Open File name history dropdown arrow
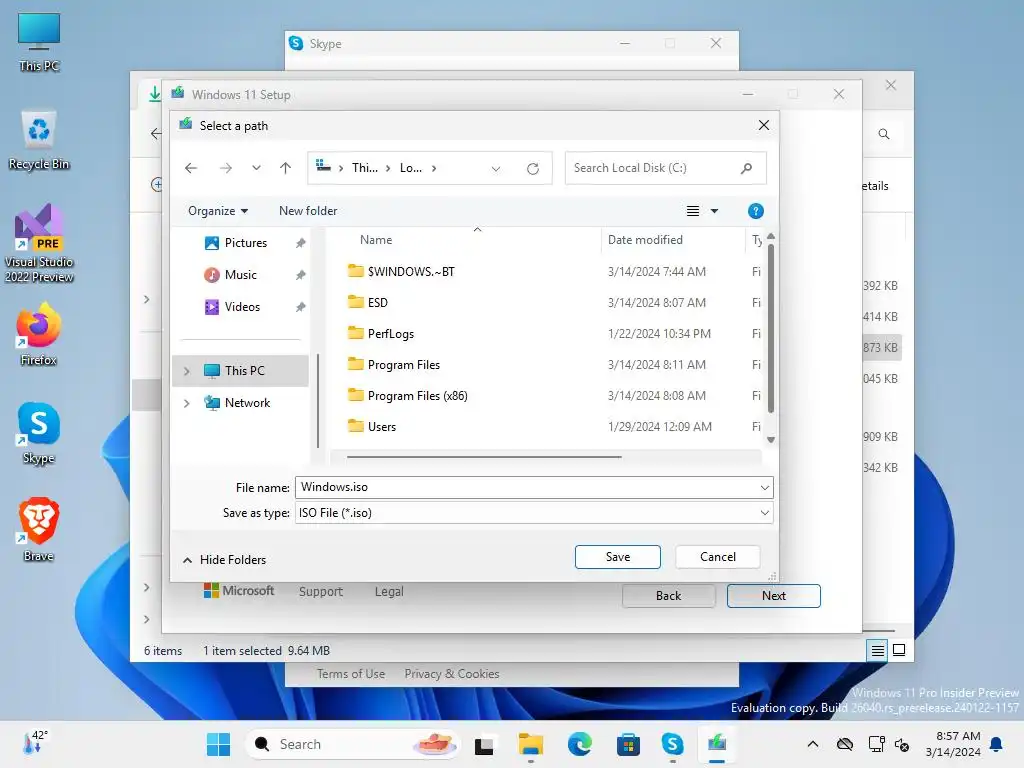 click(765, 487)
